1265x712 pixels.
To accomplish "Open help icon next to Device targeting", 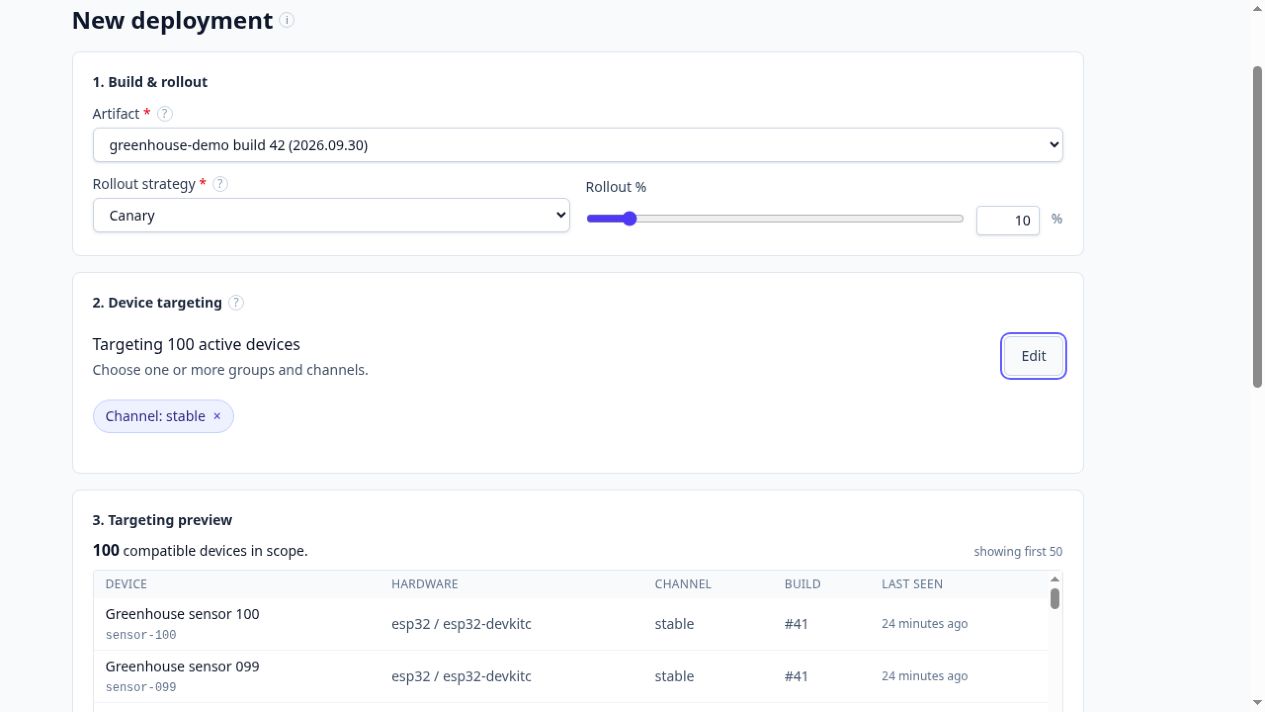I will (236, 302).
